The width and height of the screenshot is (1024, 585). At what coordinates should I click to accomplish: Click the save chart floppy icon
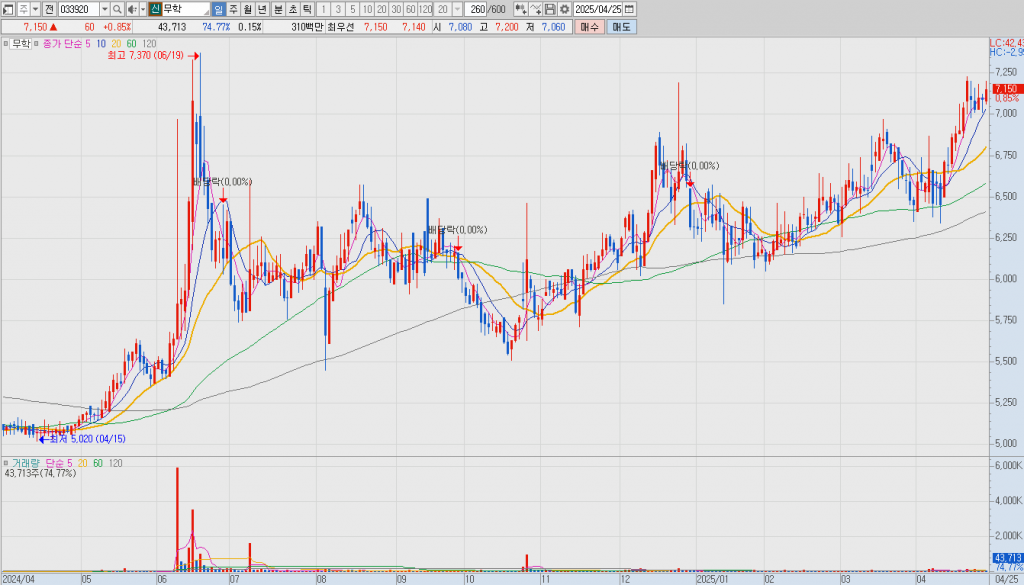[550, 9]
